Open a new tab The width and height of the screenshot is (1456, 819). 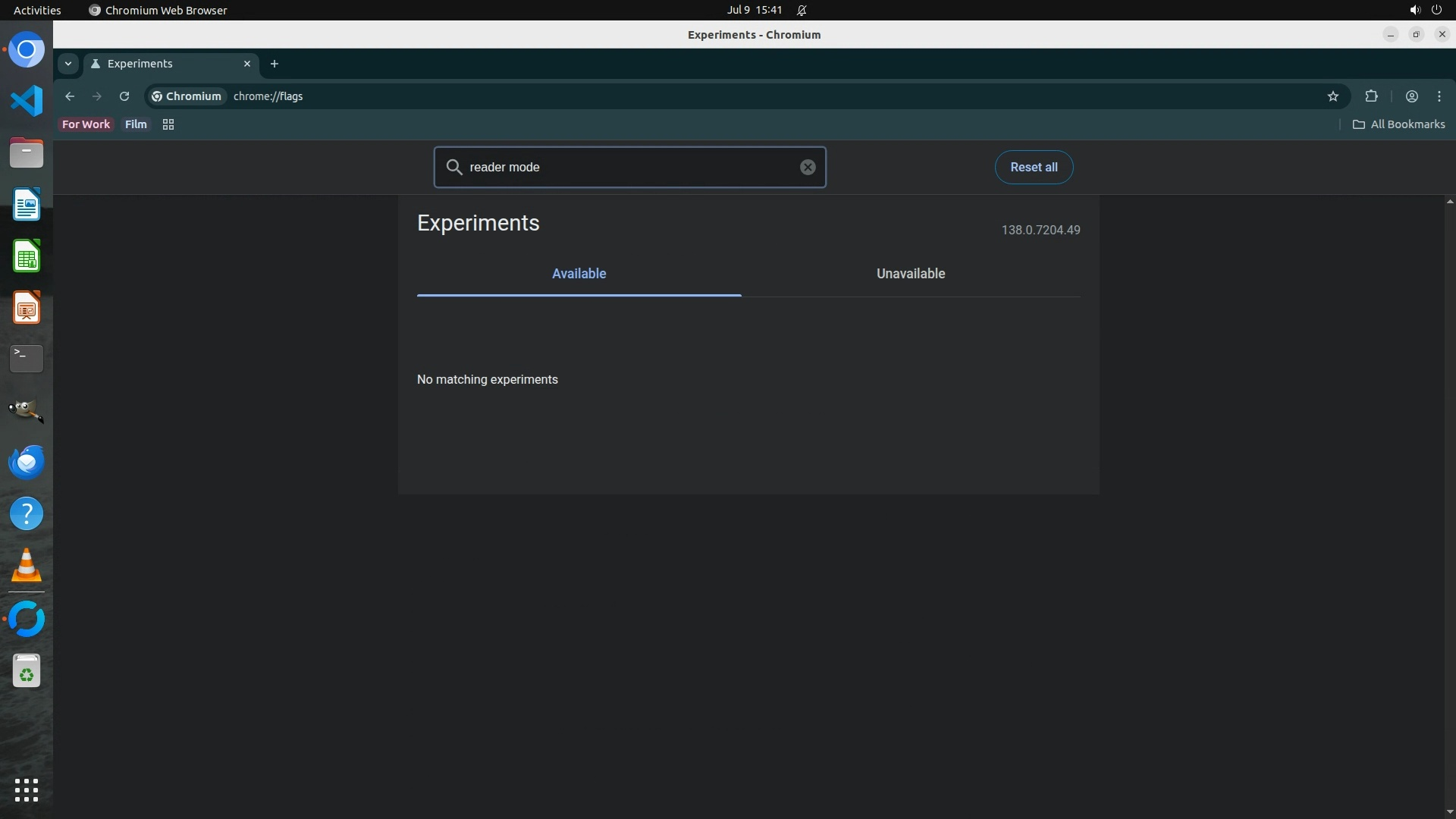tap(275, 64)
